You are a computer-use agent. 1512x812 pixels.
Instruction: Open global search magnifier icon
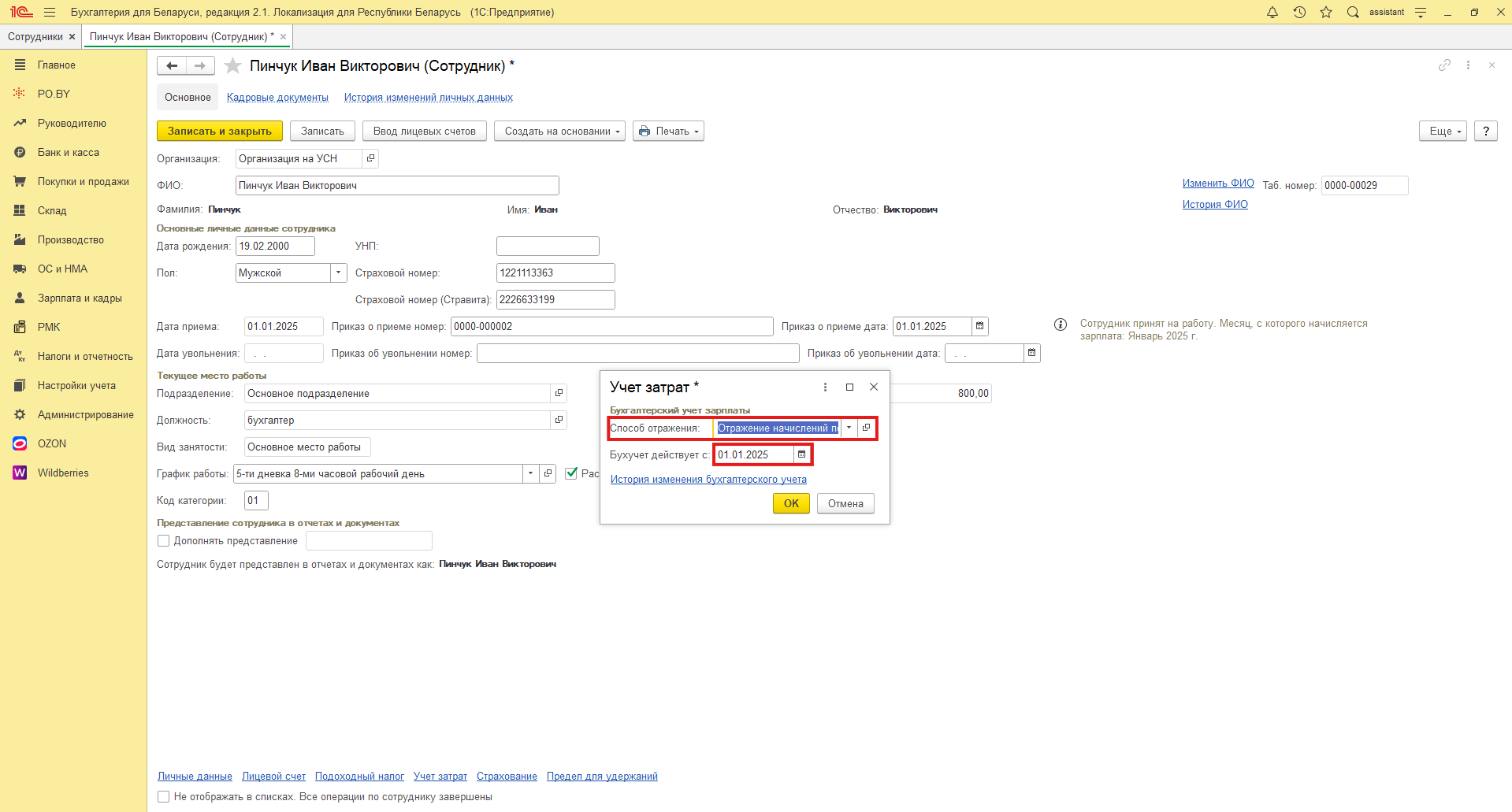coord(1353,12)
